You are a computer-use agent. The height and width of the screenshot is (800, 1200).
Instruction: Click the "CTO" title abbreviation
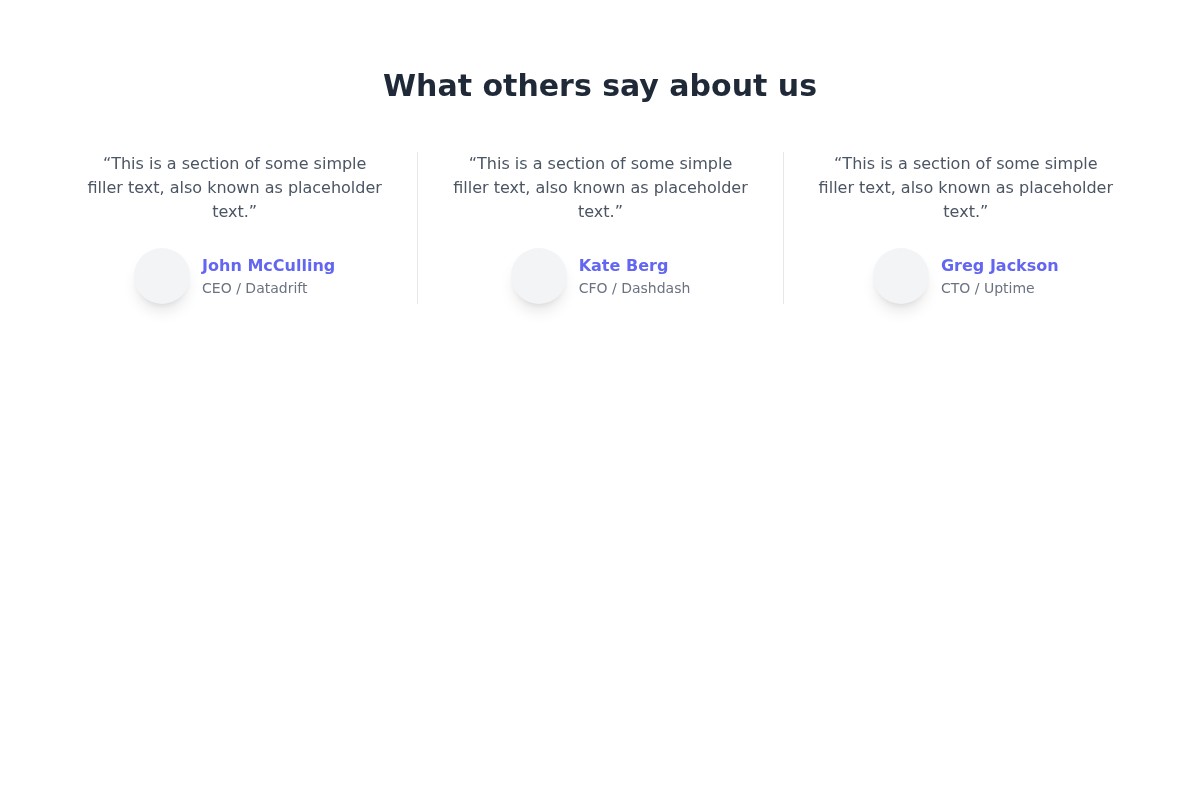(955, 289)
